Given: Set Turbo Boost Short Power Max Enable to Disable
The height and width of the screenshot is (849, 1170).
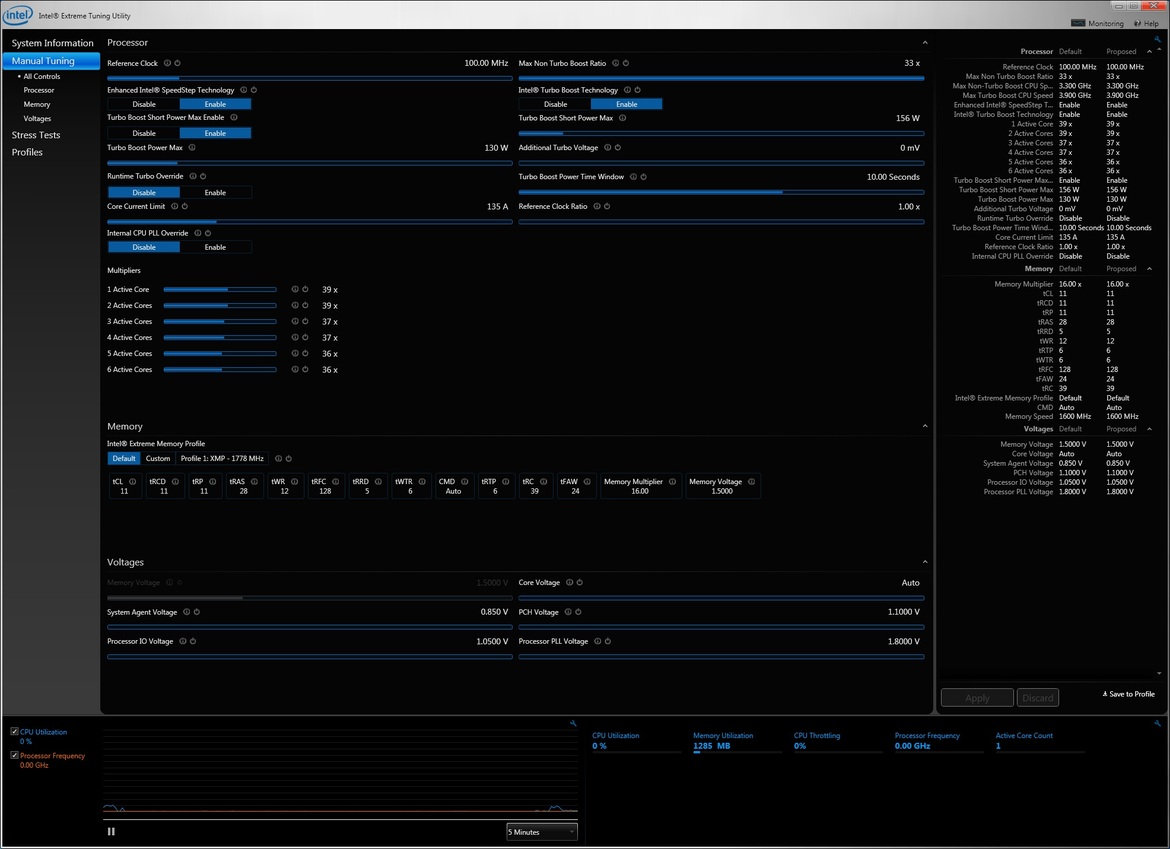Looking at the screenshot, I should 144,134.
